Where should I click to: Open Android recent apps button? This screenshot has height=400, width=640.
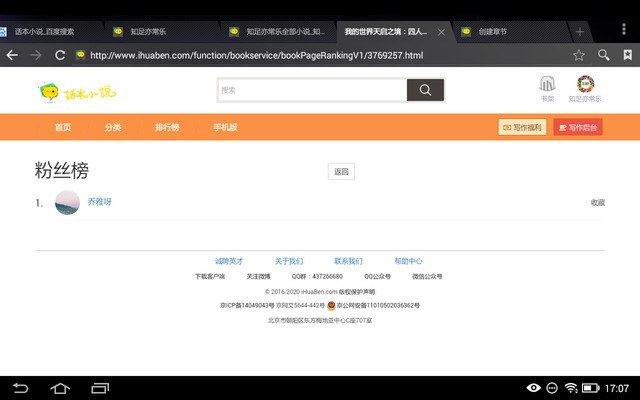coord(97,387)
